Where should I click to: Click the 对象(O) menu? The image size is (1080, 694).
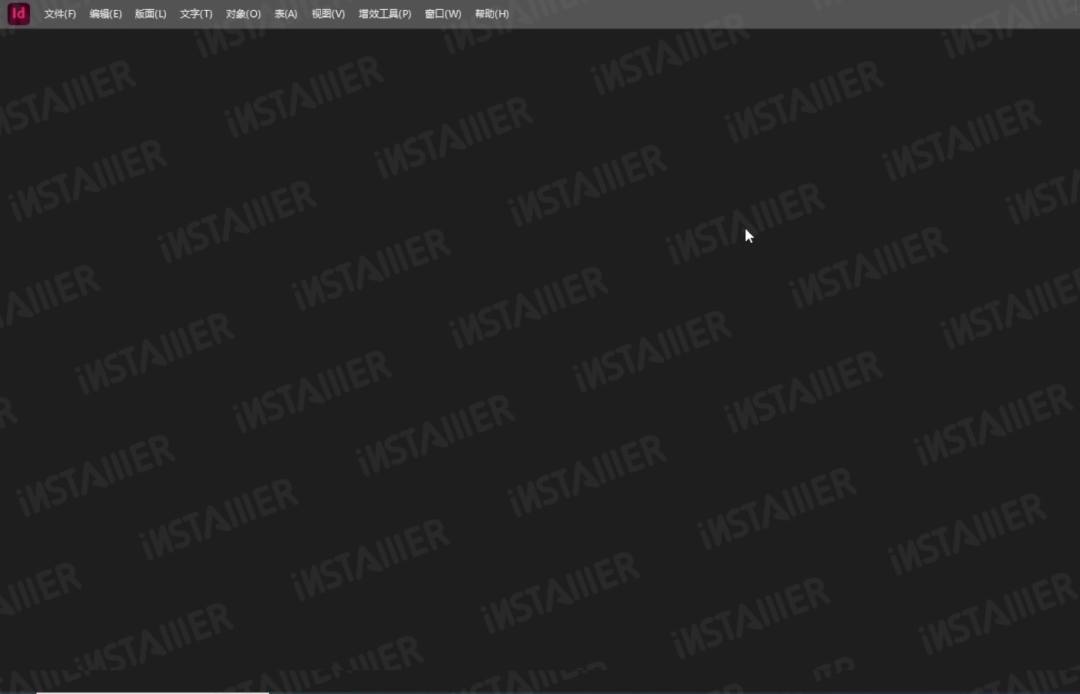tap(243, 14)
